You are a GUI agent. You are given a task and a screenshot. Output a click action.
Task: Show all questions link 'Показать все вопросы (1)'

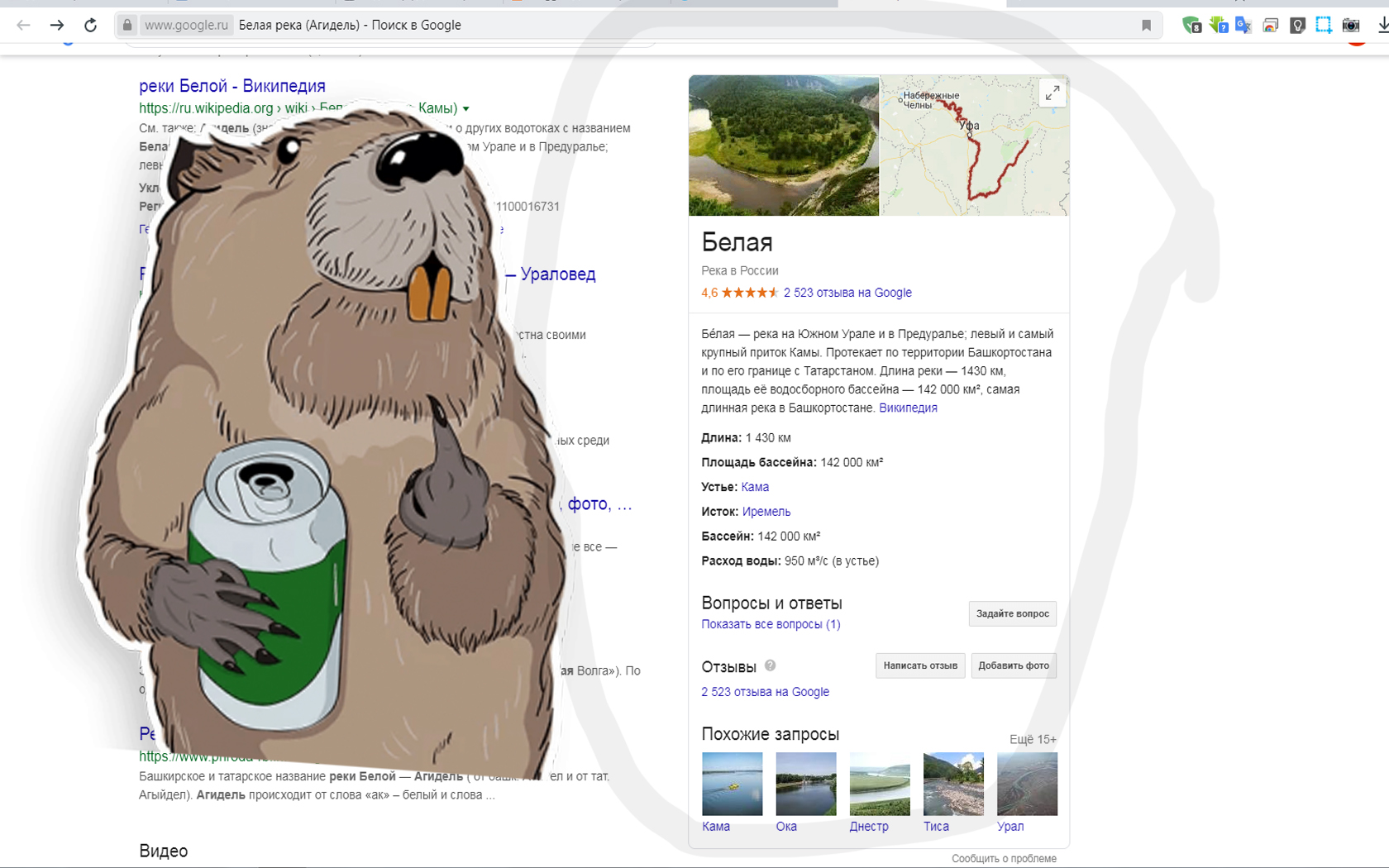pyautogui.click(x=771, y=624)
